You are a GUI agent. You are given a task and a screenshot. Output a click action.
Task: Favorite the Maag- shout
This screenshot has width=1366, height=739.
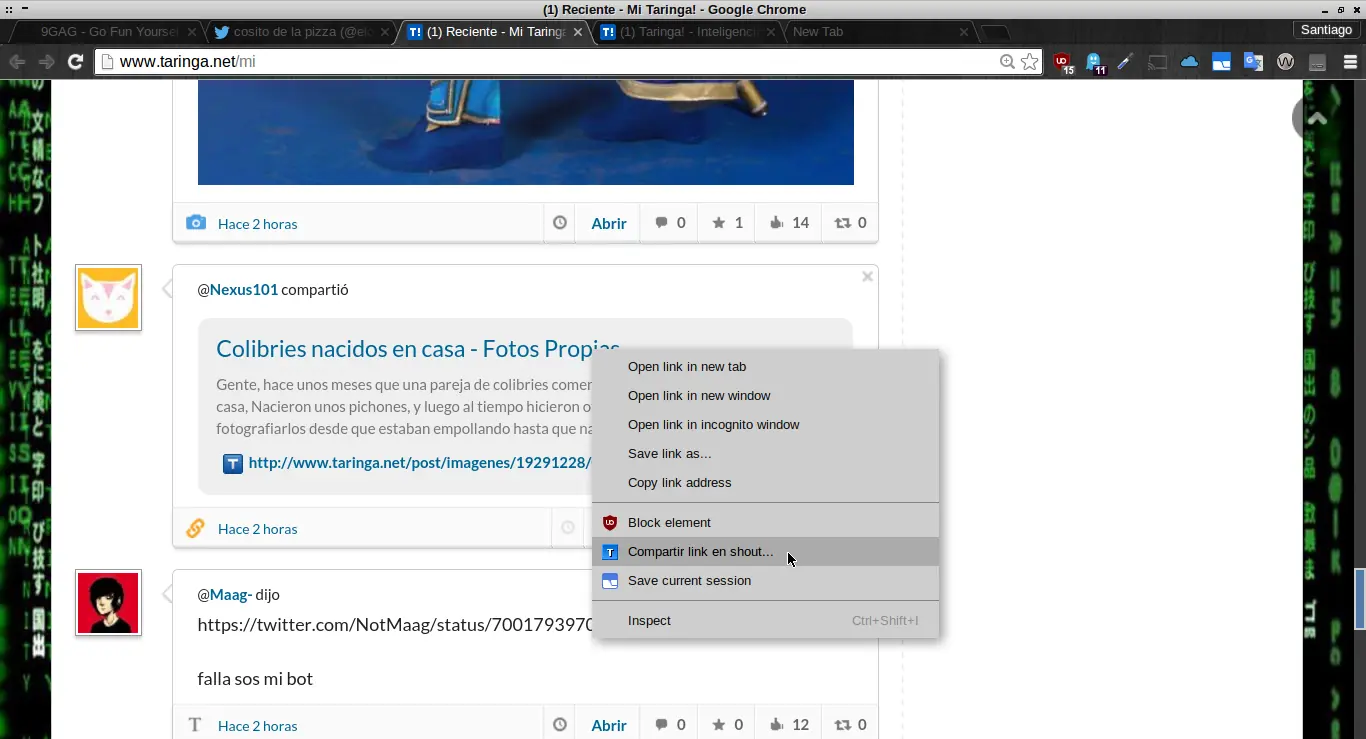tap(727, 725)
